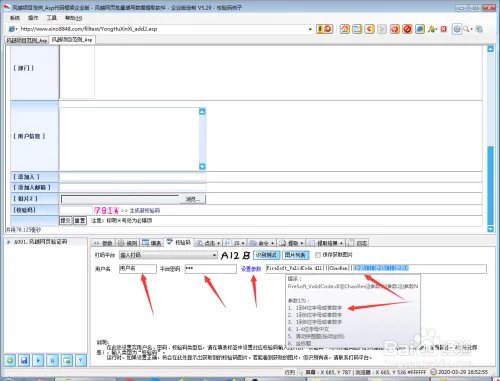Open the 命令 tab dropdown arrow
Screen dimensions: 500x381
(x=272, y=243)
